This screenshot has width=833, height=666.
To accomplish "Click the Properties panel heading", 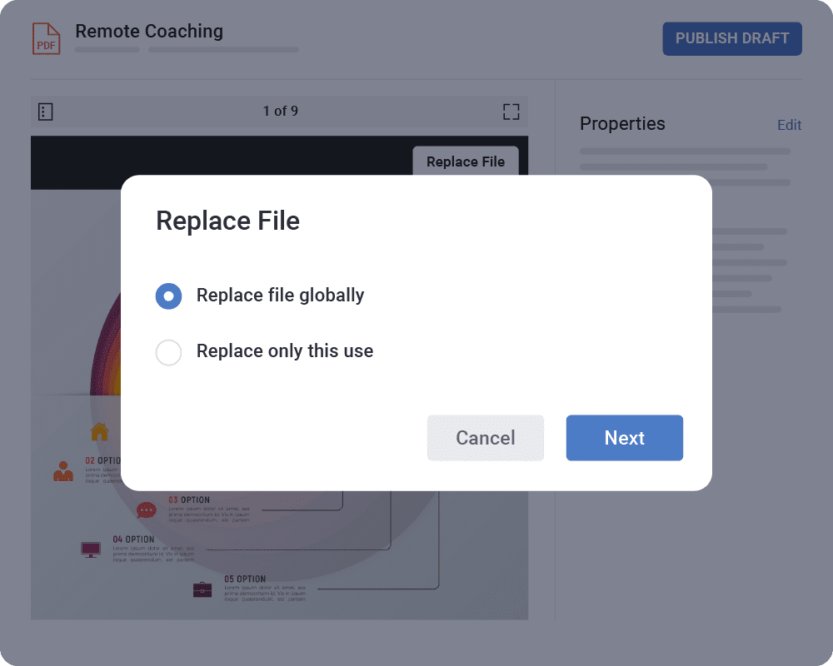I will (x=621, y=124).
